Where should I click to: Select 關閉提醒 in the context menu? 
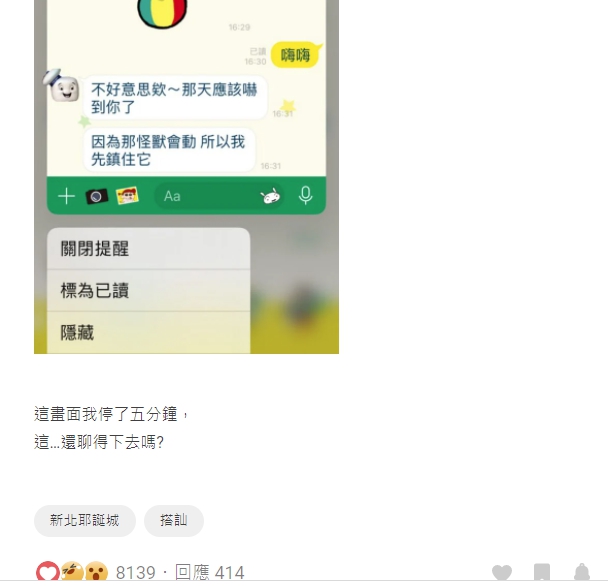click(149, 249)
